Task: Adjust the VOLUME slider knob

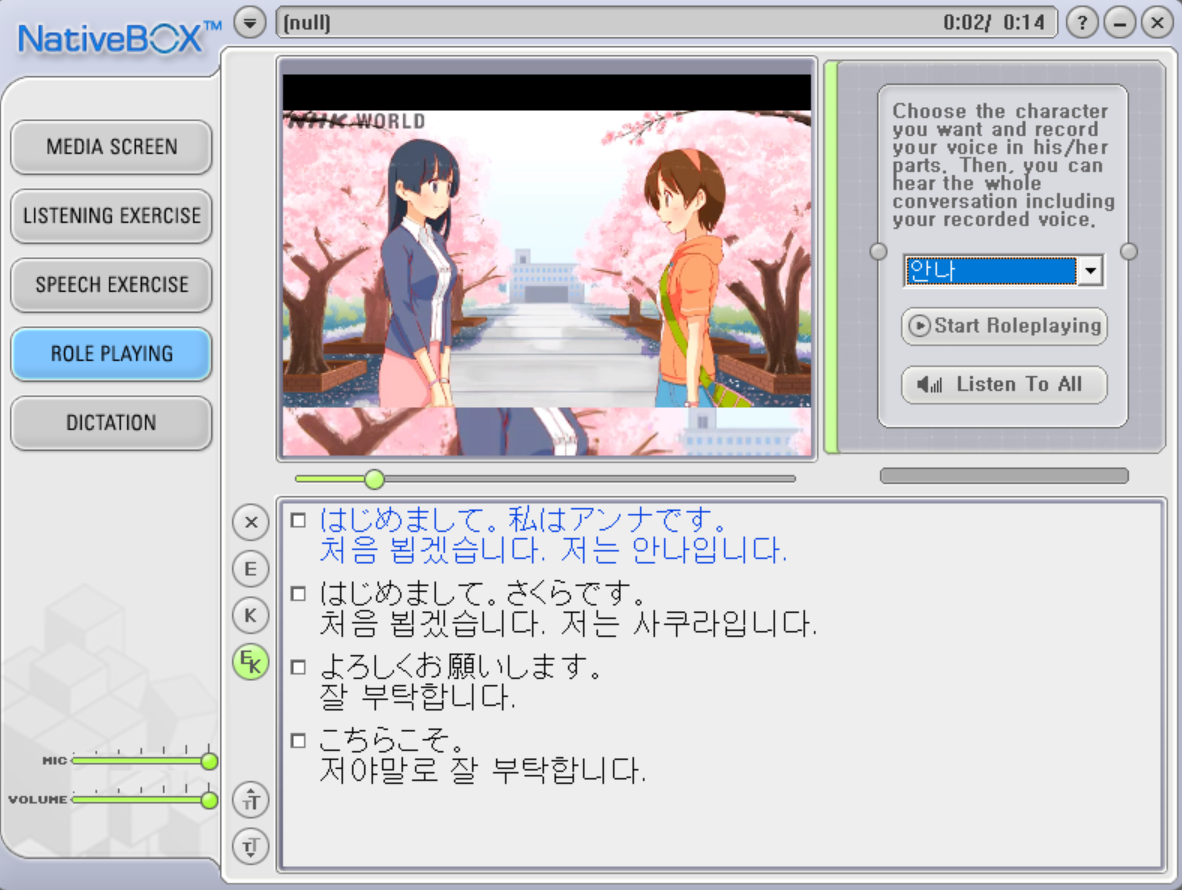Action: 210,800
